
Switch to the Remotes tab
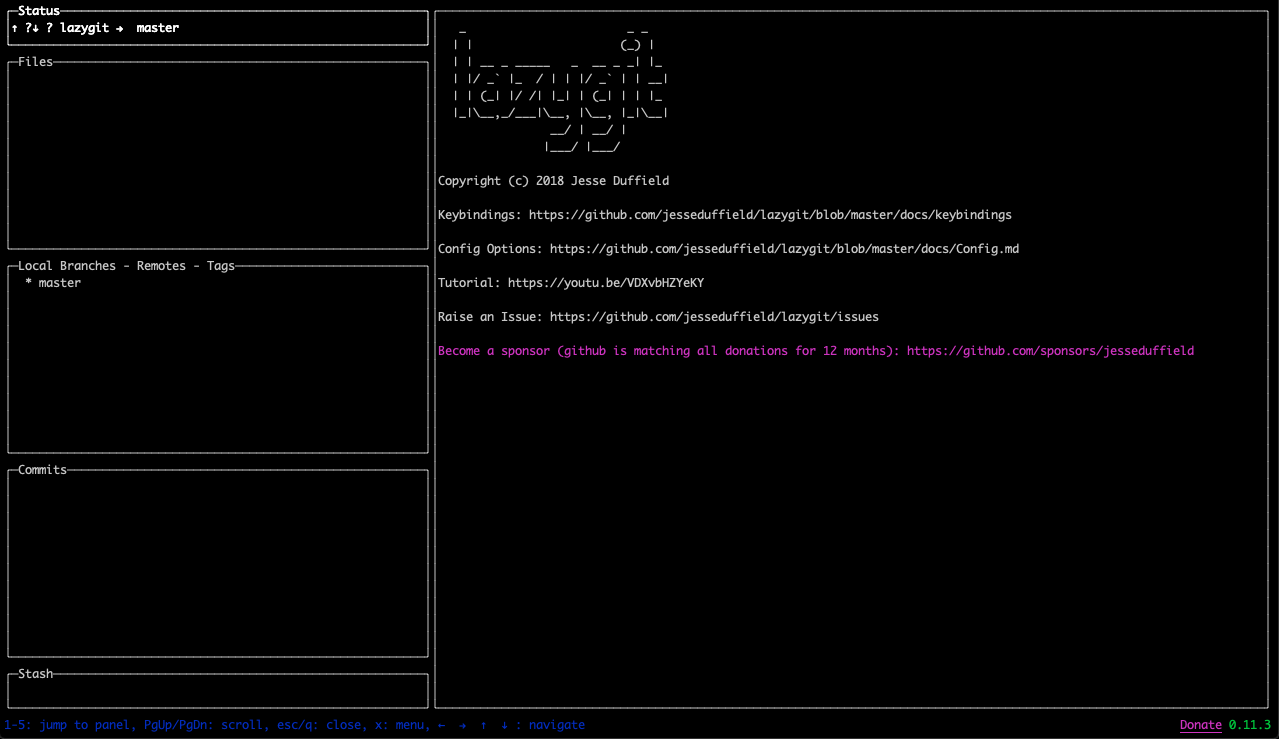tap(160, 265)
